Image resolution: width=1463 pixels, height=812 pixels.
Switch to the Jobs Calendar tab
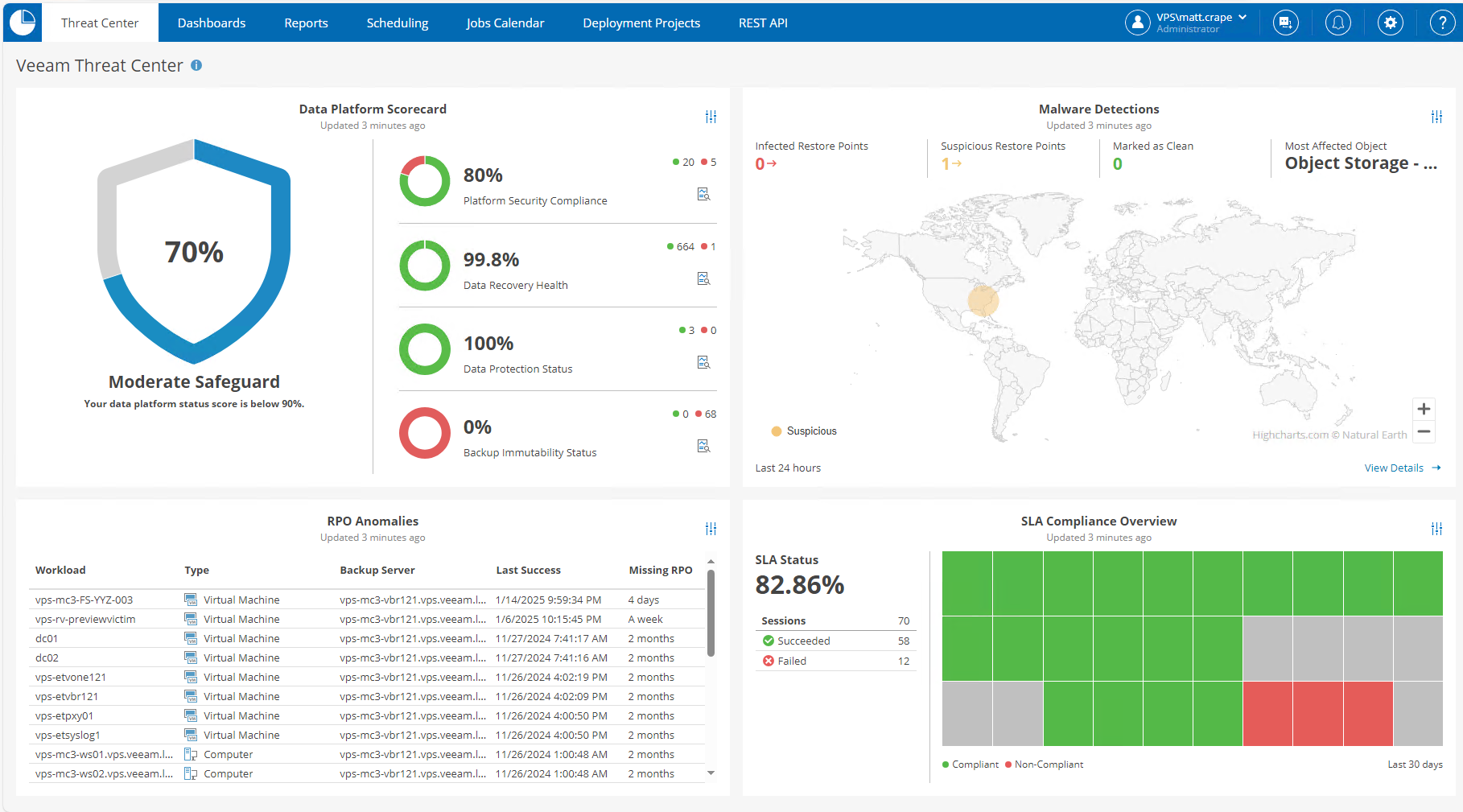pos(505,23)
